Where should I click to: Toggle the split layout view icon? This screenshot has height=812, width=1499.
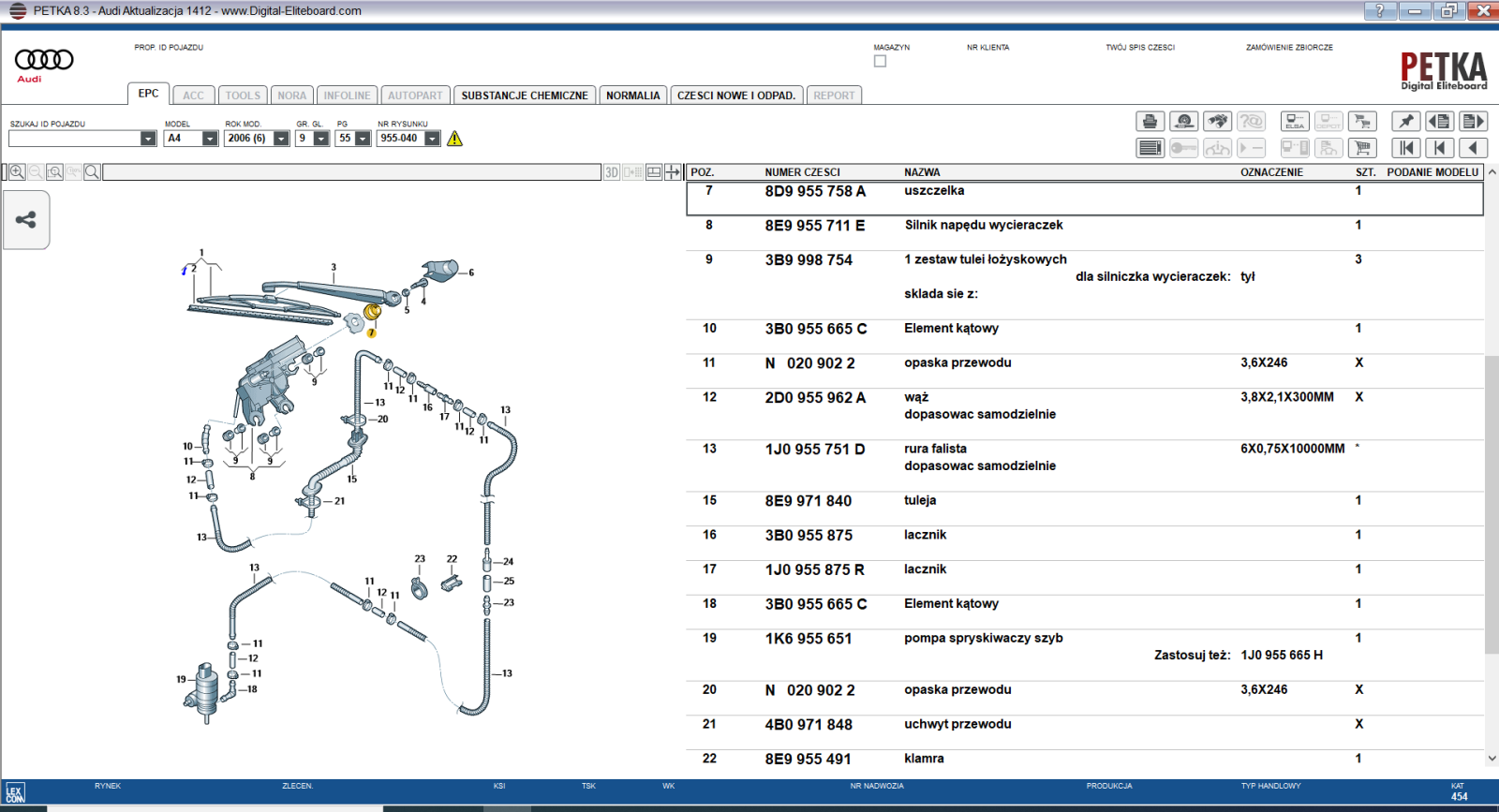pyautogui.click(x=654, y=172)
